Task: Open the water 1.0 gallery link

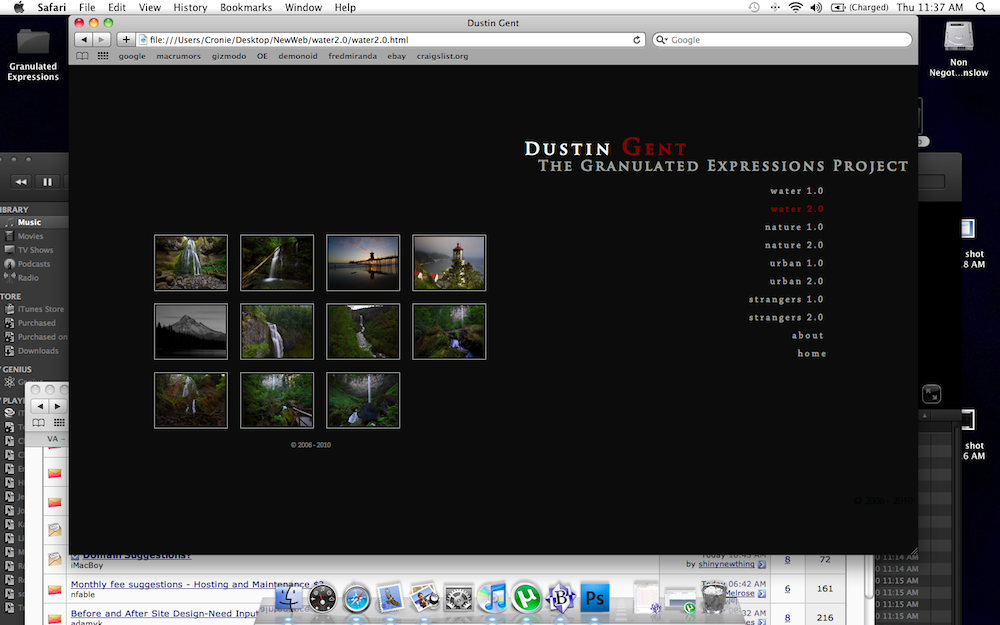Action: tap(797, 191)
